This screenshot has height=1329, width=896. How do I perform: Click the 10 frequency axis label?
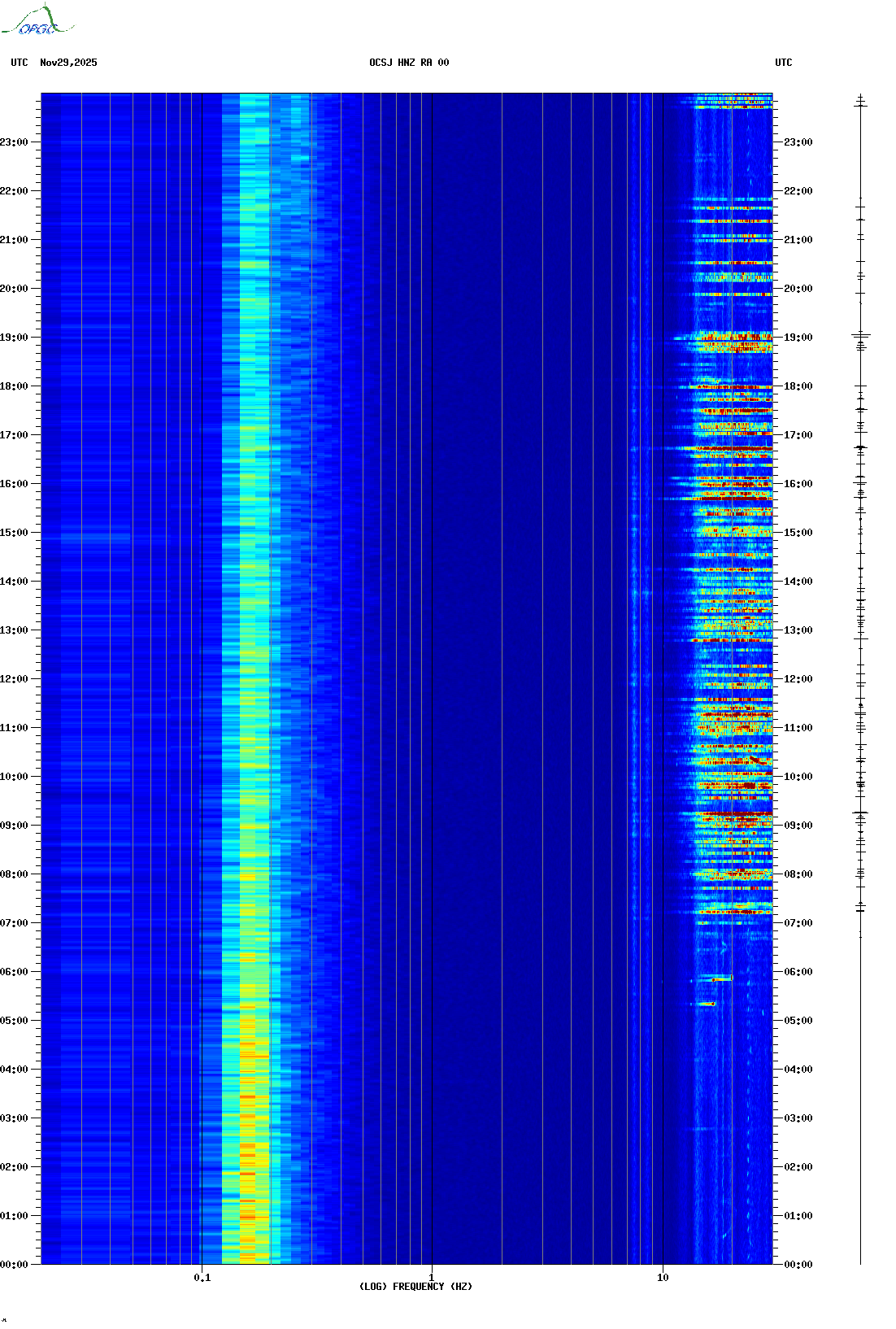663,1277
